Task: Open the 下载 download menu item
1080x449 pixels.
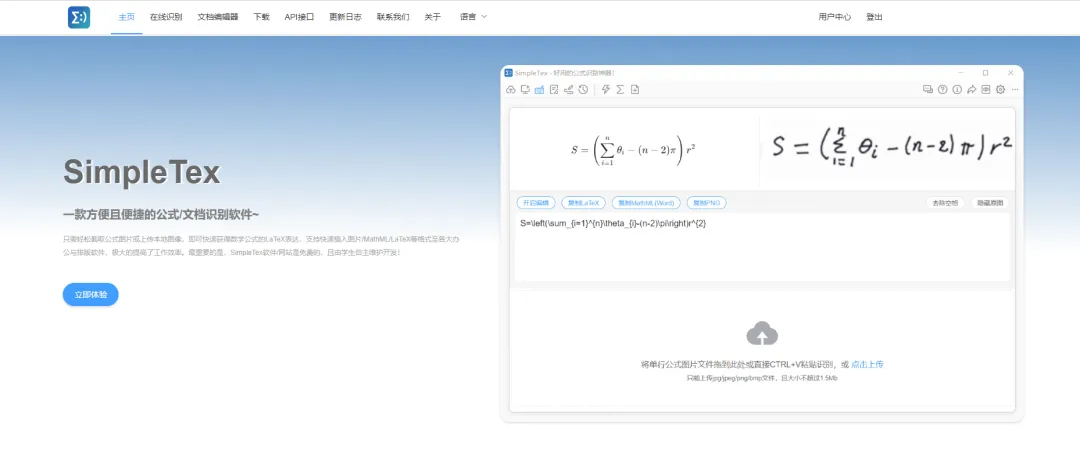Action: [262, 17]
